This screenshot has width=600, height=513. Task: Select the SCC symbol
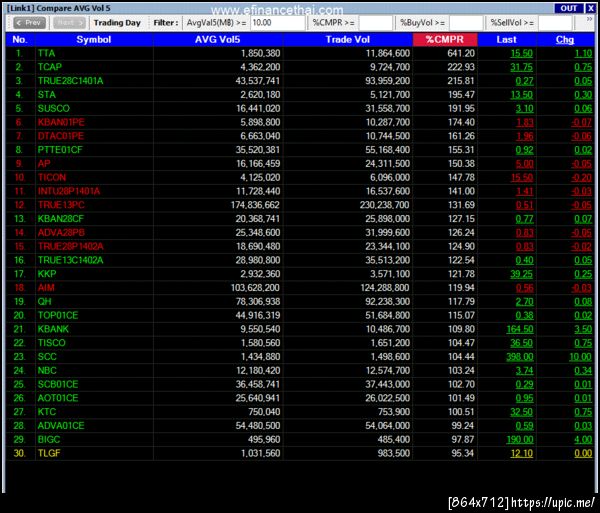(47, 357)
